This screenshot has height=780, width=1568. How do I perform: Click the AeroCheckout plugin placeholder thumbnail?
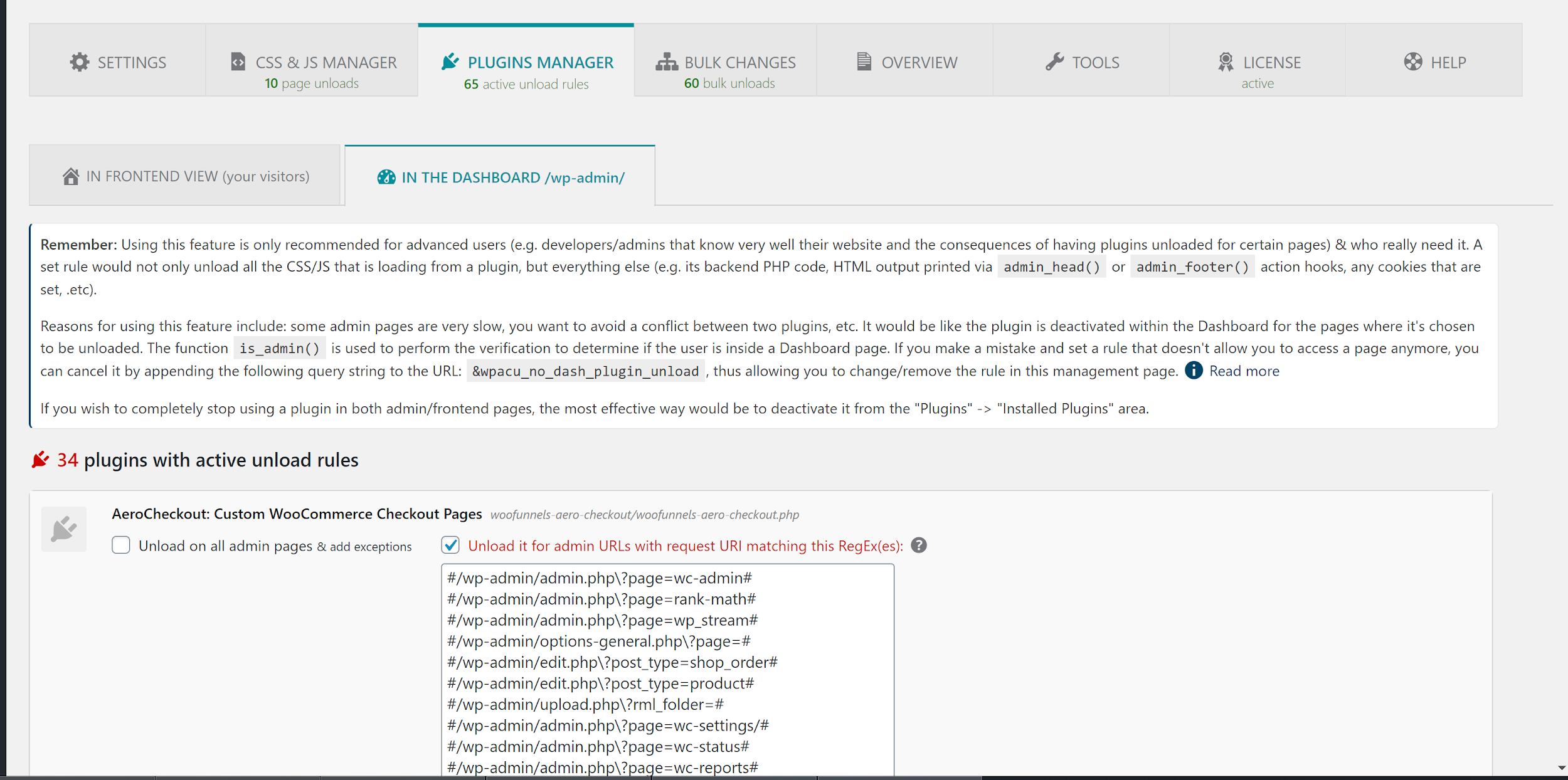tap(64, 529)
